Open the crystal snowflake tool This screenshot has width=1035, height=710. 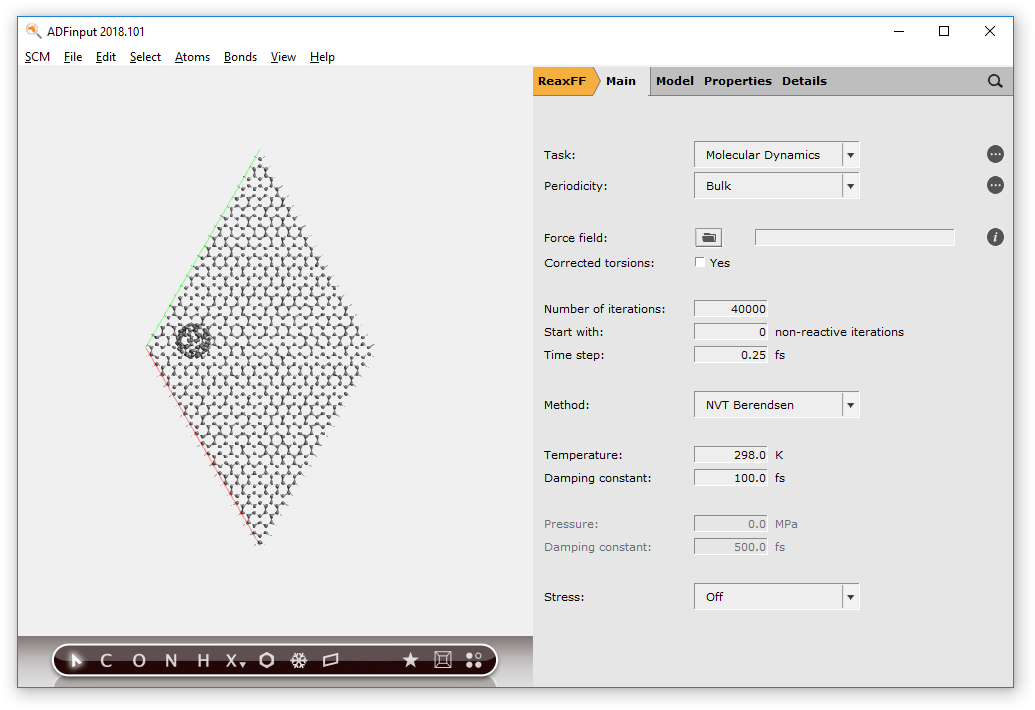299,661
